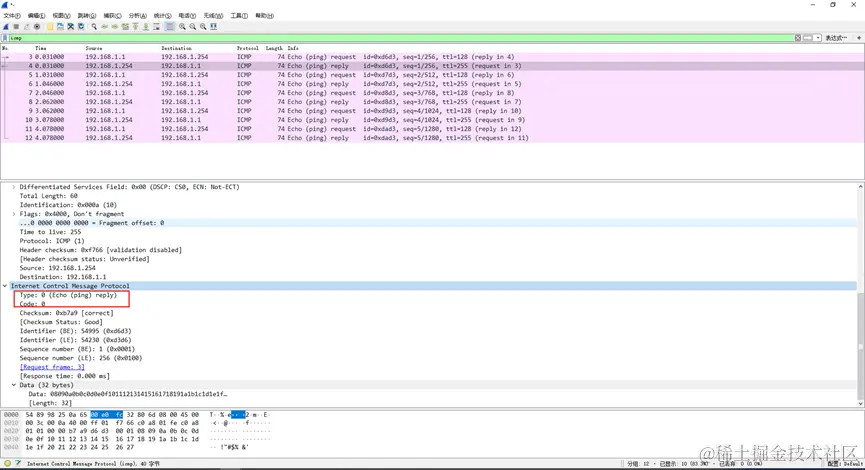Viewport: 865px width, 470px height.
Task: Open the 表达式 expression builder
Action: 836,38
